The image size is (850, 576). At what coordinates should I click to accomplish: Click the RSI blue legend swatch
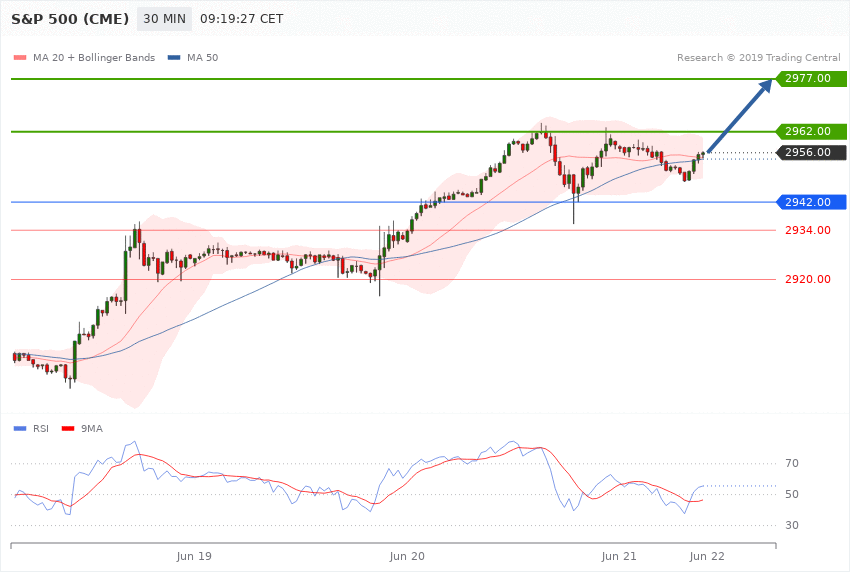(20, 429)
